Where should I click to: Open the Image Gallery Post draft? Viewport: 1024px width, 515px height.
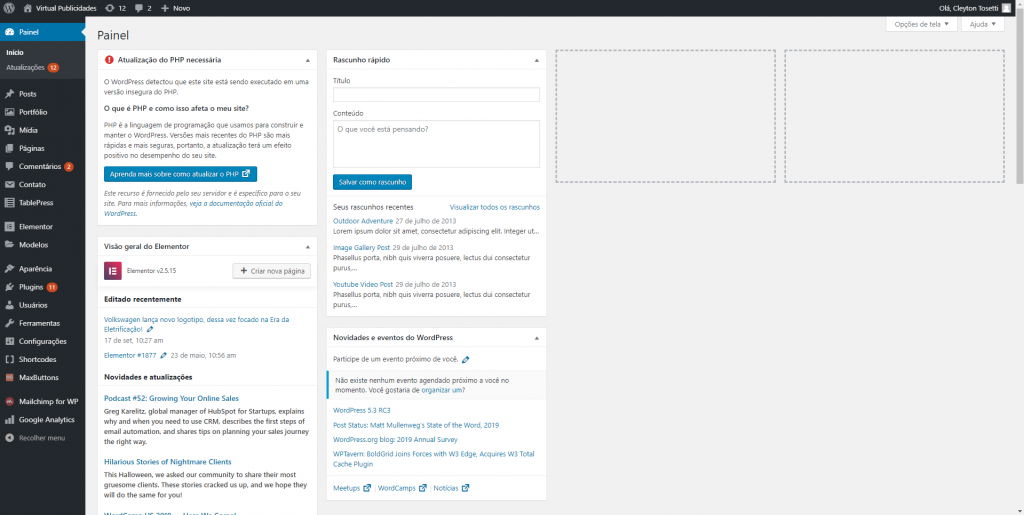tap(361, 248)
